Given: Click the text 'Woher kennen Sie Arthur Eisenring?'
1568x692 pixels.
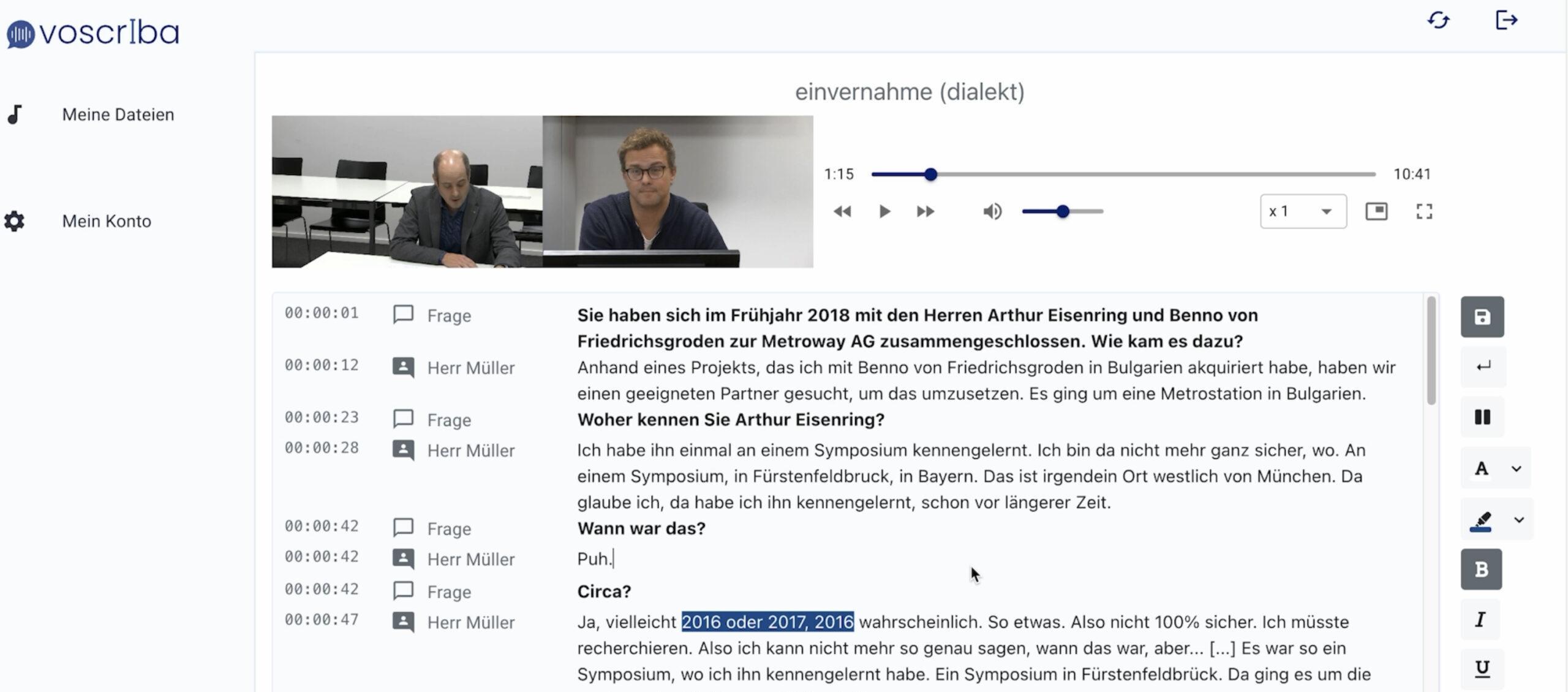Looking at the screenshot, I should [731, 420].
